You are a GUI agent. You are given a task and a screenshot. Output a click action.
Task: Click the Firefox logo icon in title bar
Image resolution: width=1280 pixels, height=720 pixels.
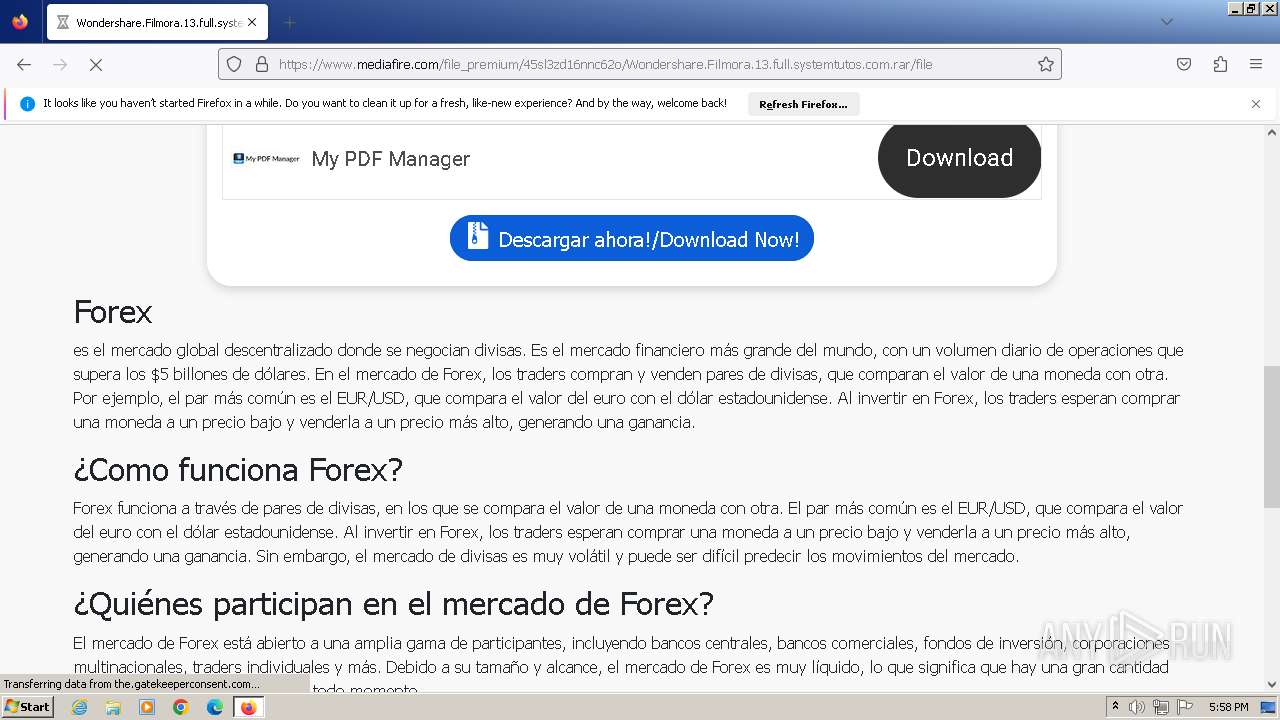click(20, 21)
